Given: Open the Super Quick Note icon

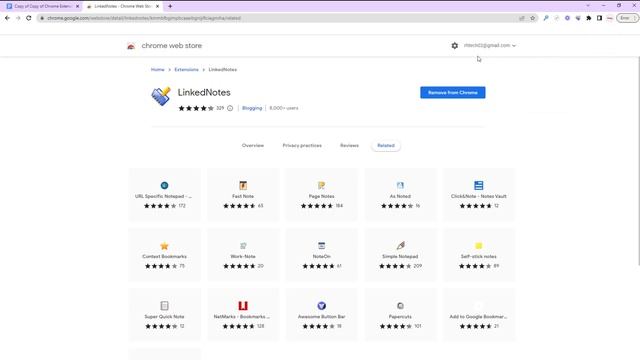Looking at the screenshot, I should pyautogui.click(x=164, y=306).
